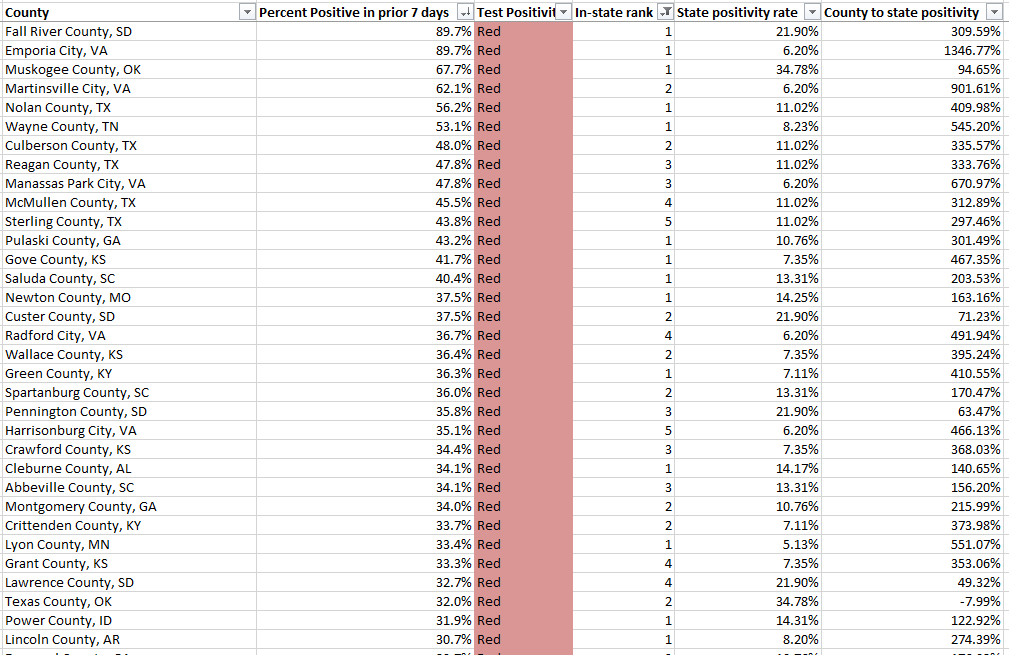
Task: Open County to state positivity filter dropdown
Action: [994, 12]
